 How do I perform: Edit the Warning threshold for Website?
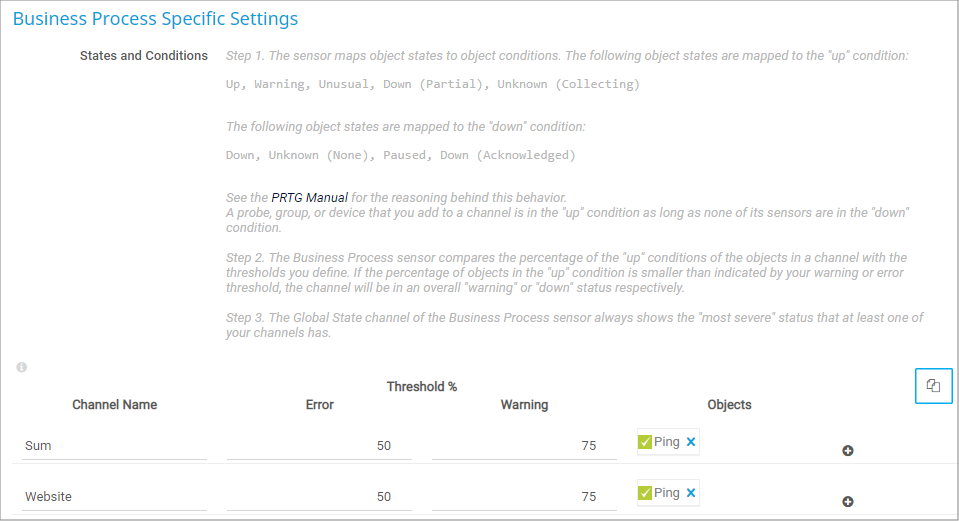pos(524,497)
